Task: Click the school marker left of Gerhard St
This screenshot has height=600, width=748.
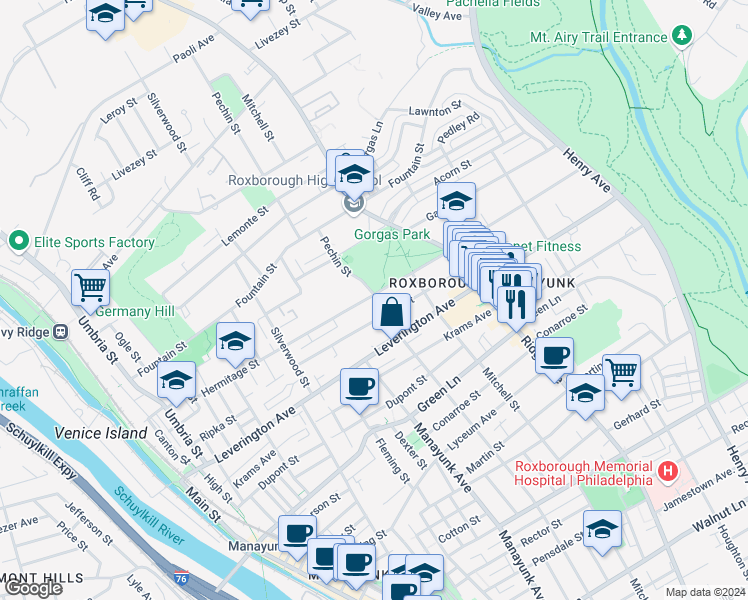Action: point(585,393)
